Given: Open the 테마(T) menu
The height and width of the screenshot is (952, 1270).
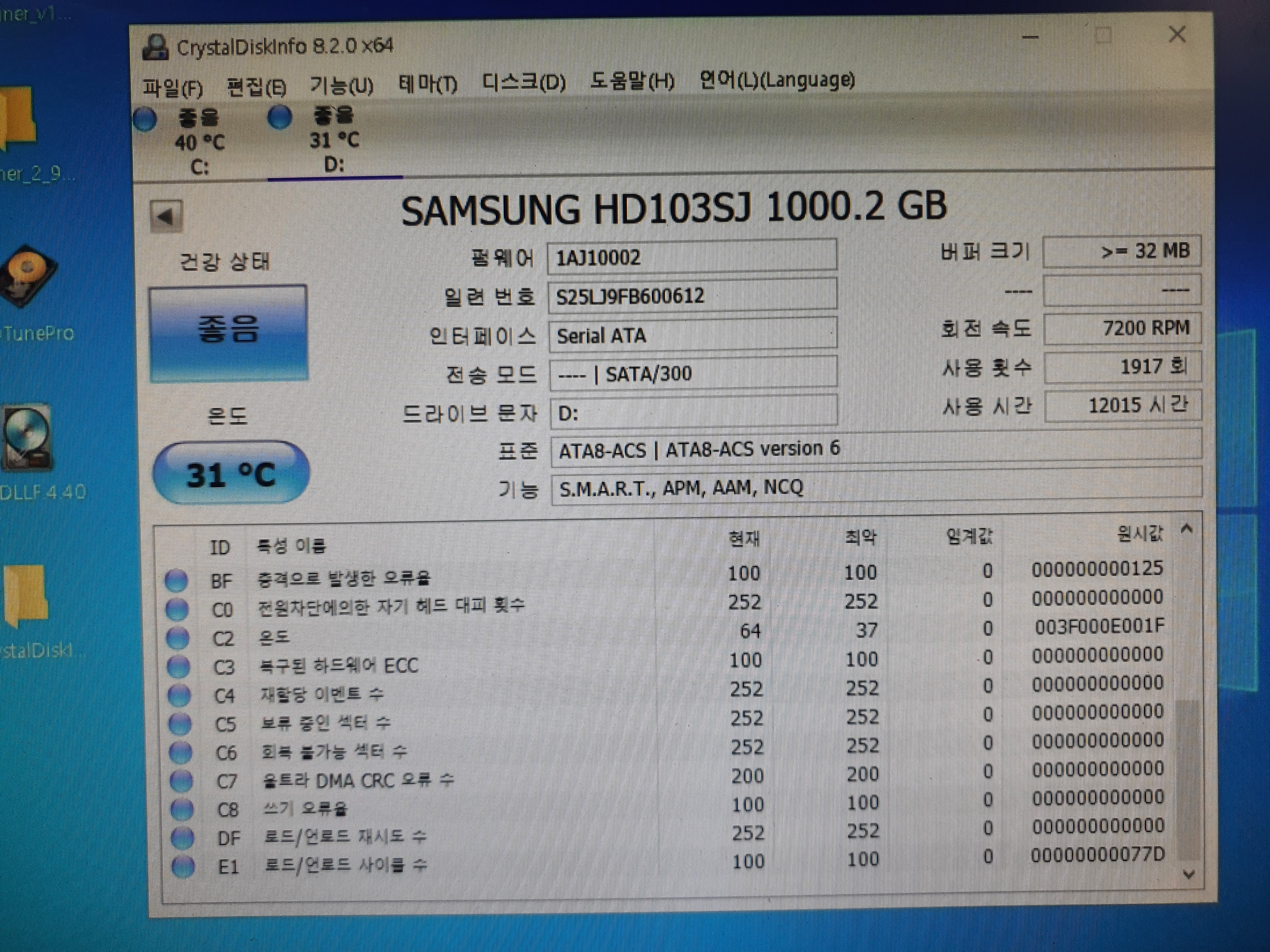Looking at the screenshot, I should (428, 84).
